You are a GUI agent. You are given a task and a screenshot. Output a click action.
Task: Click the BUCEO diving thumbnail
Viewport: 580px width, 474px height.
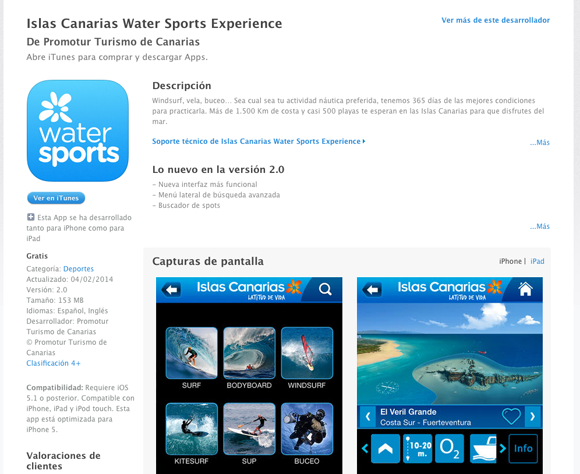(307, 429)
